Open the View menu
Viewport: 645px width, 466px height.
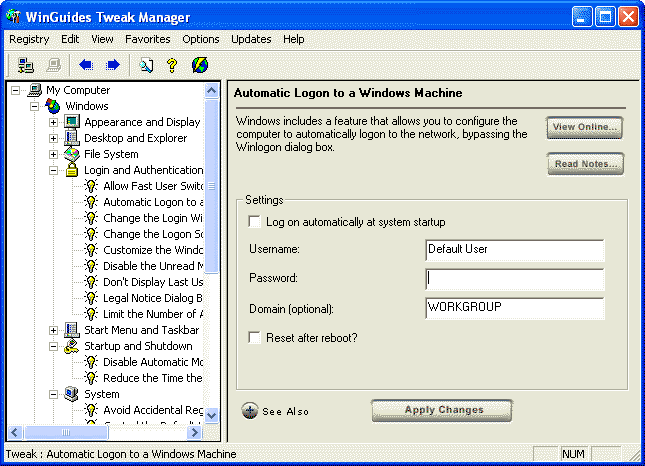pos(102,39)
